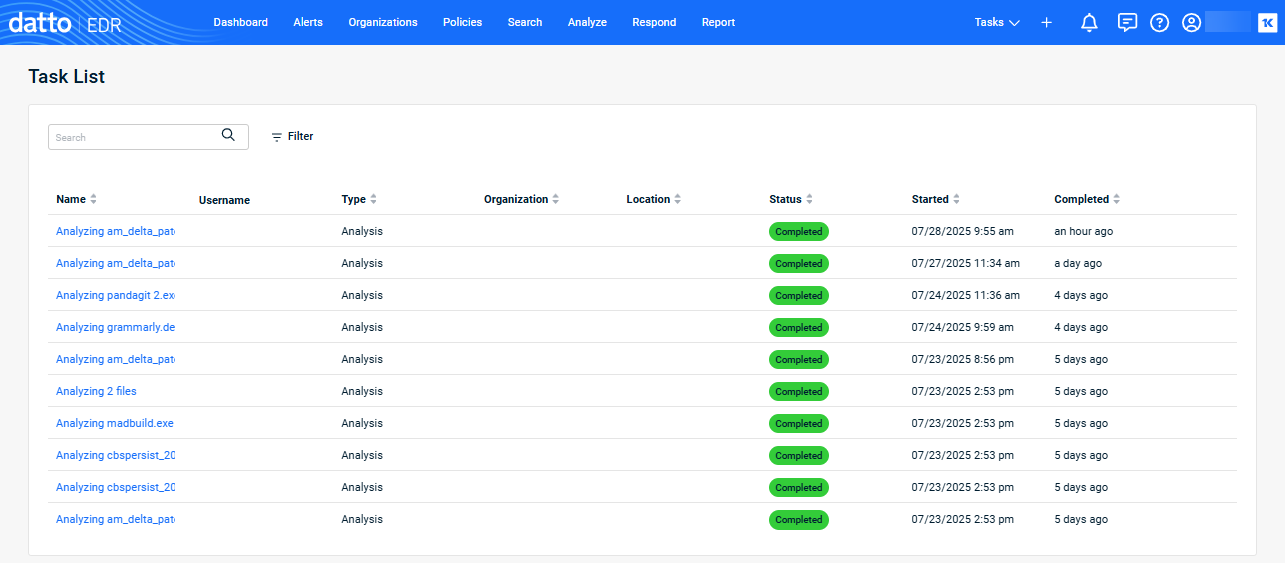Go to the Alerts menu
This screenshot has width=1285, height=563.
308,22
